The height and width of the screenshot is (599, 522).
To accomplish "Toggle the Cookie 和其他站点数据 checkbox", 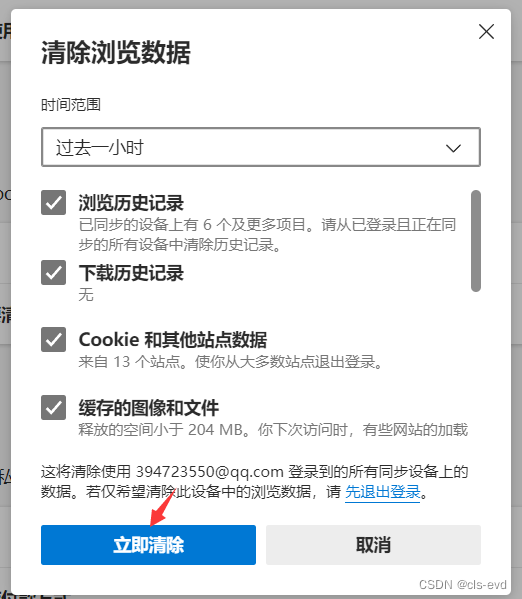I will [x=53, y=339].
